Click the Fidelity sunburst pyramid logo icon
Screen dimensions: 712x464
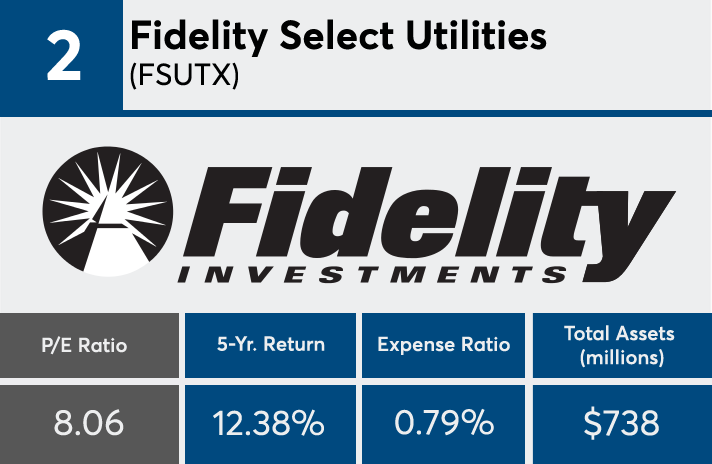(108, 212)
